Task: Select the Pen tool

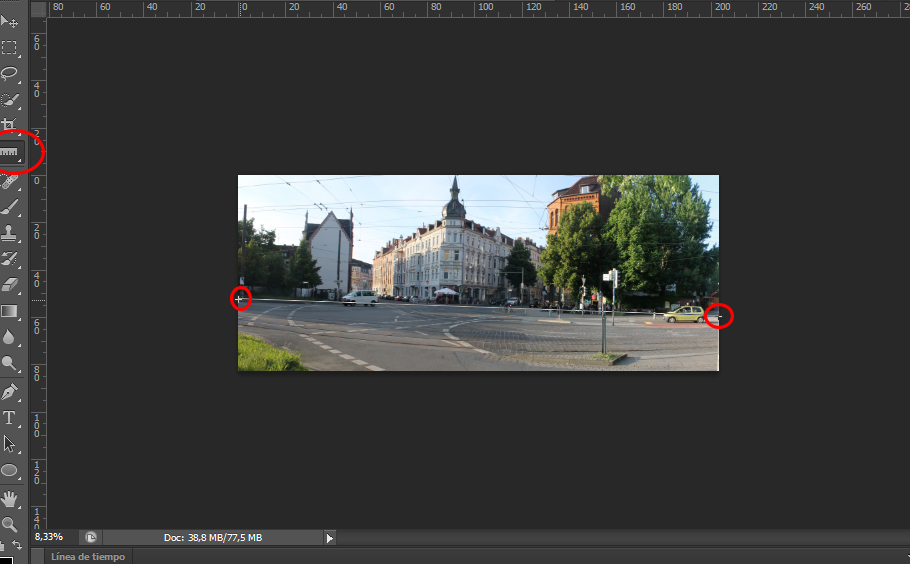Action: point(10,392)
